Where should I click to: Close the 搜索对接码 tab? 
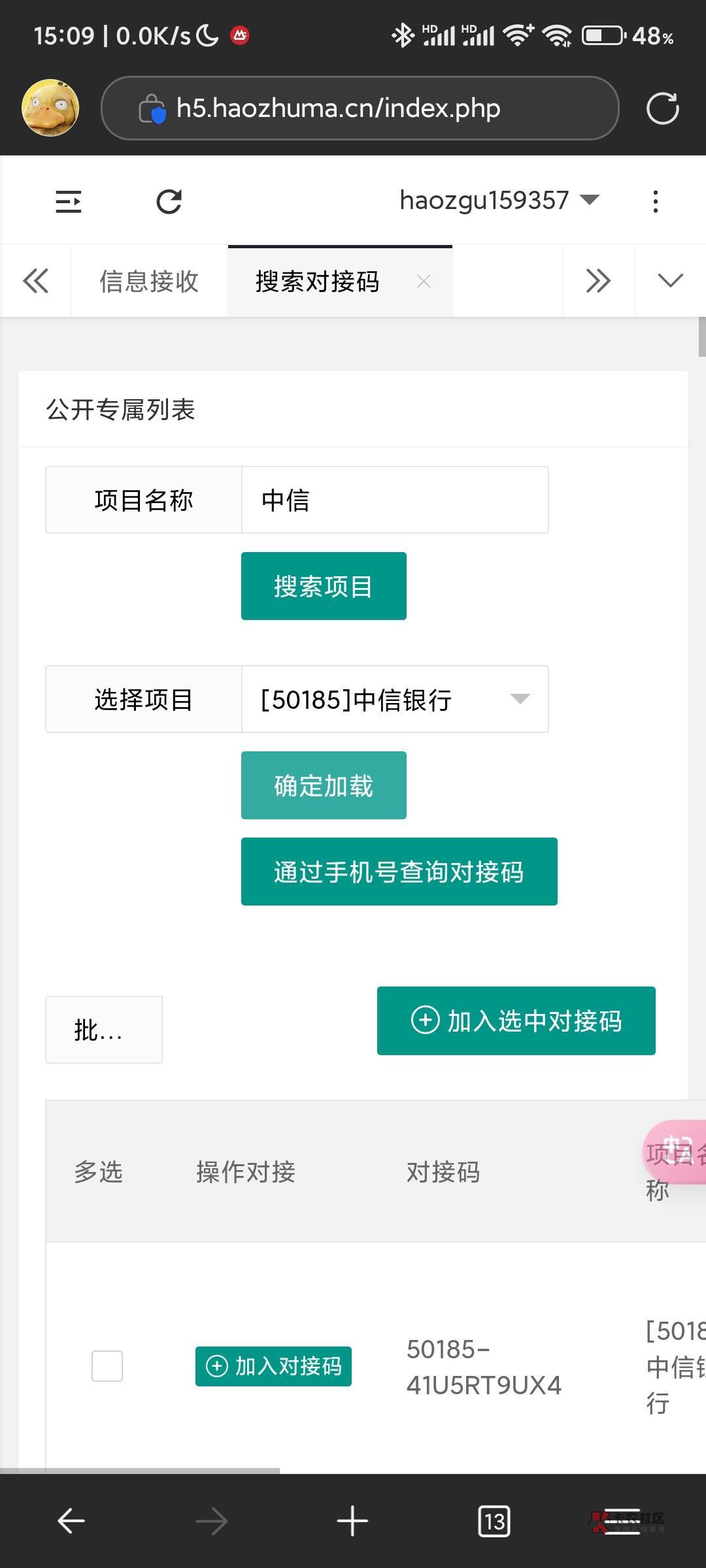click(x=424, y=282)
